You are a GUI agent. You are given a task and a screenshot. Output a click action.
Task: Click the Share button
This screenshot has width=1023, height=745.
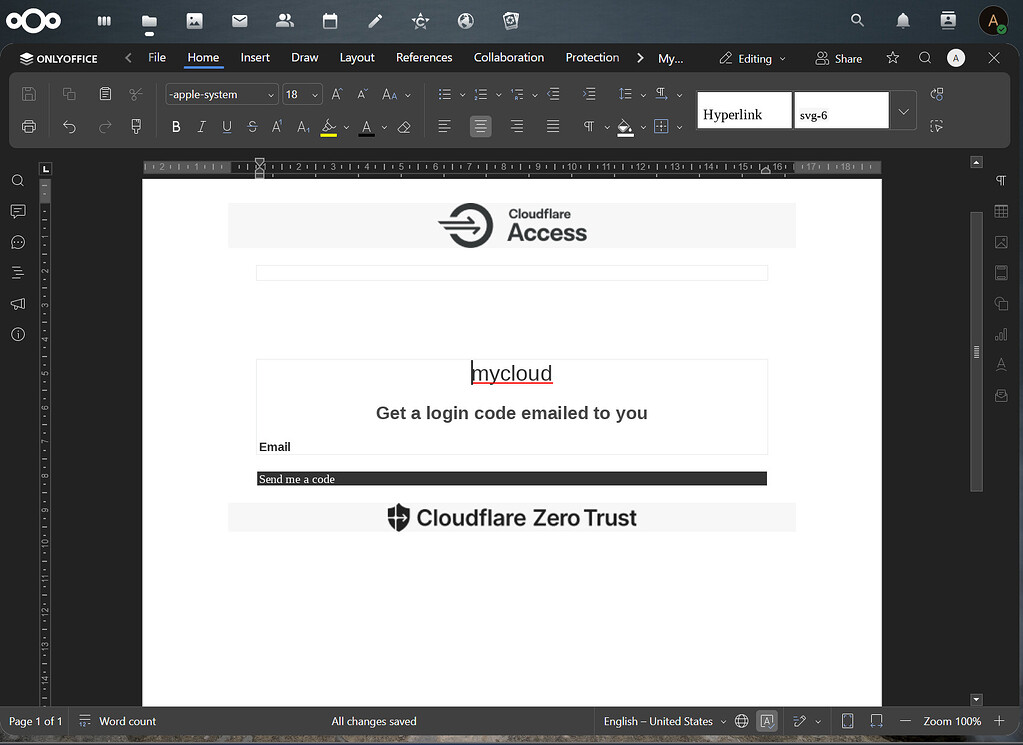pyautogui.click(x=839, y=59)
